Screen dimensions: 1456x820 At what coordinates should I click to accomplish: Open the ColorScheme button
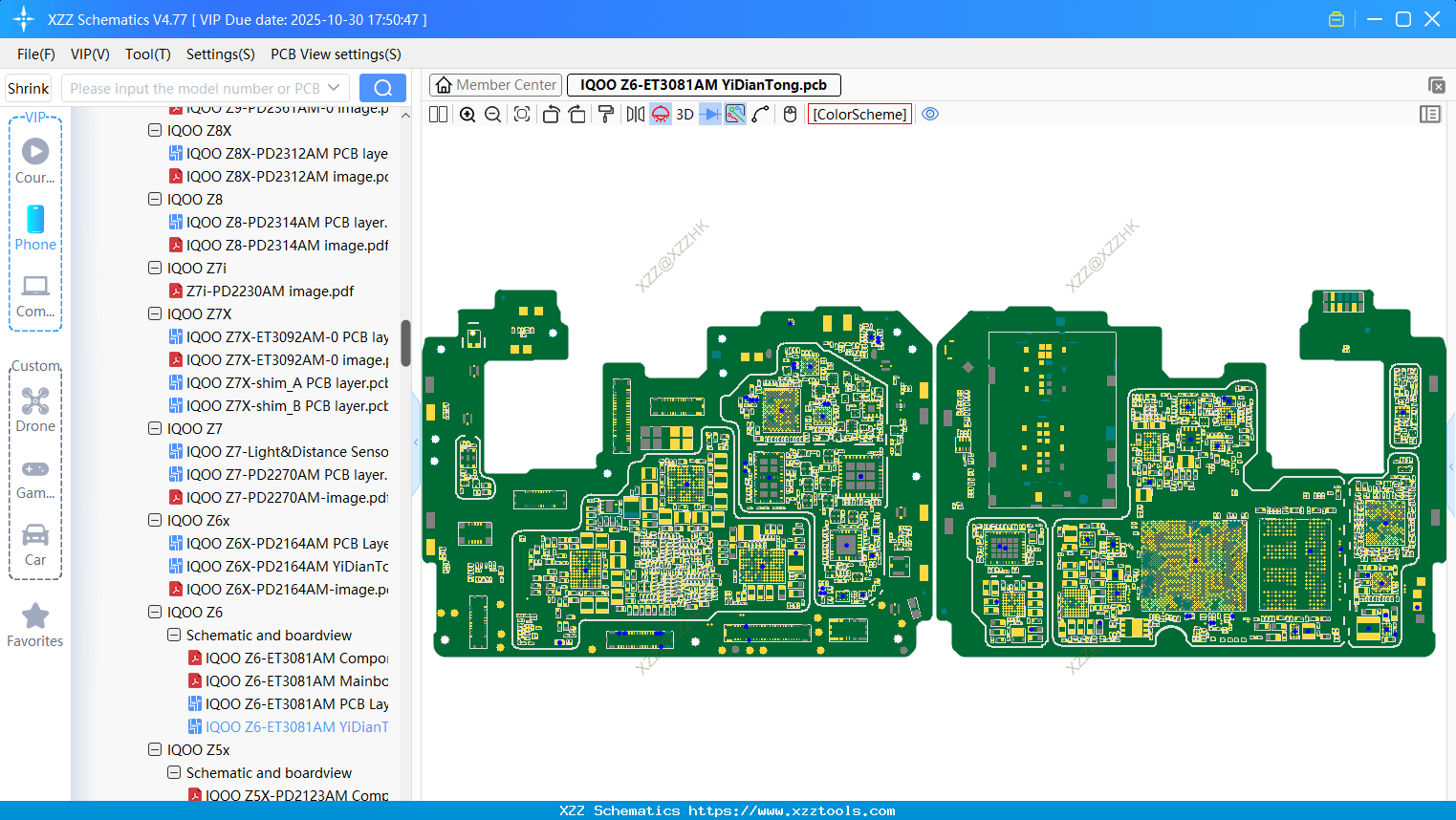[859, 115]
